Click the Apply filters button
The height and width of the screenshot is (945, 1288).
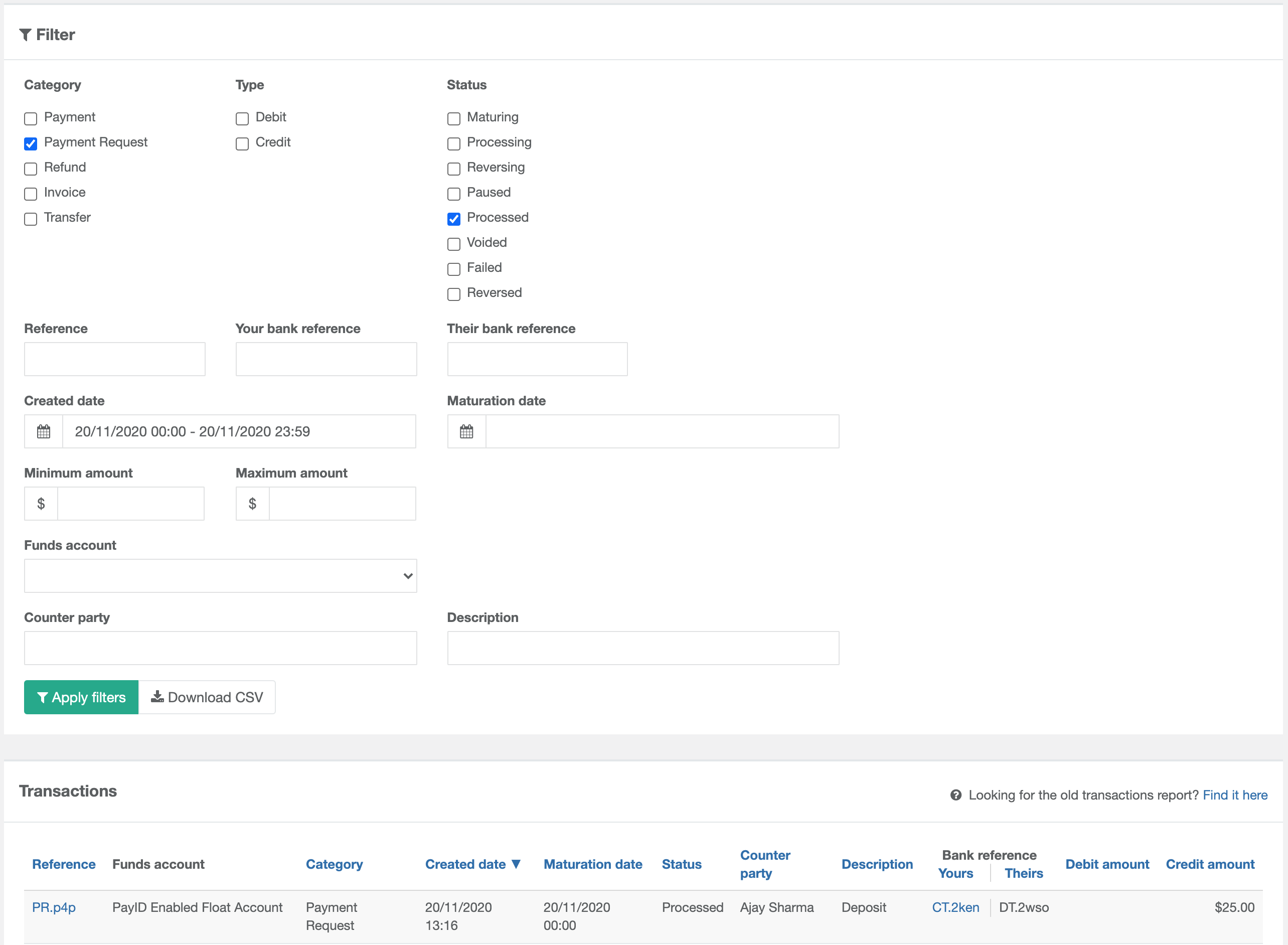tap(81, 697)
